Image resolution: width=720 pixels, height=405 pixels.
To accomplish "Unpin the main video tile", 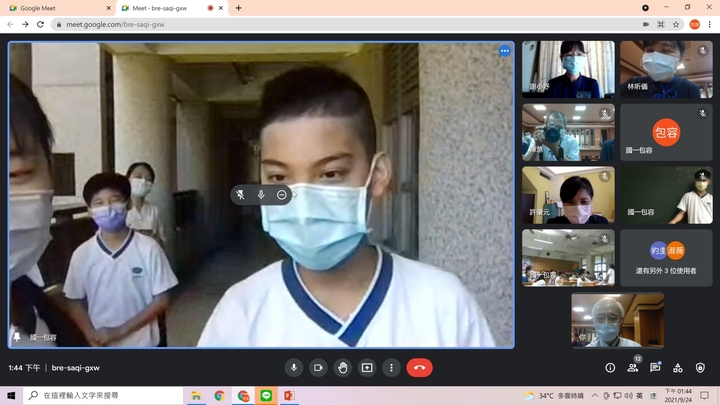I will 240,194.
